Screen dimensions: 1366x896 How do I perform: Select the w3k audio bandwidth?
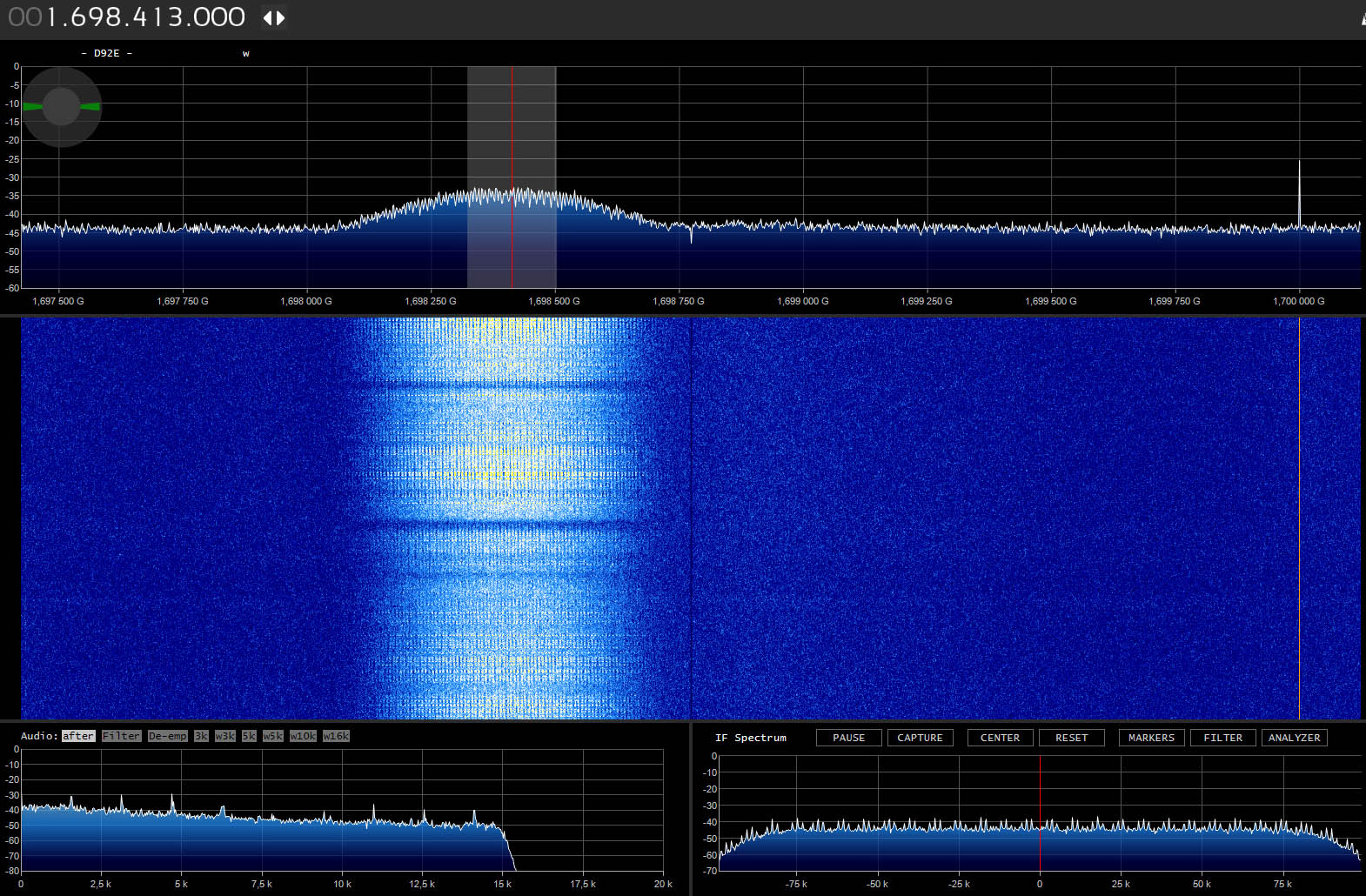point(225,736)
